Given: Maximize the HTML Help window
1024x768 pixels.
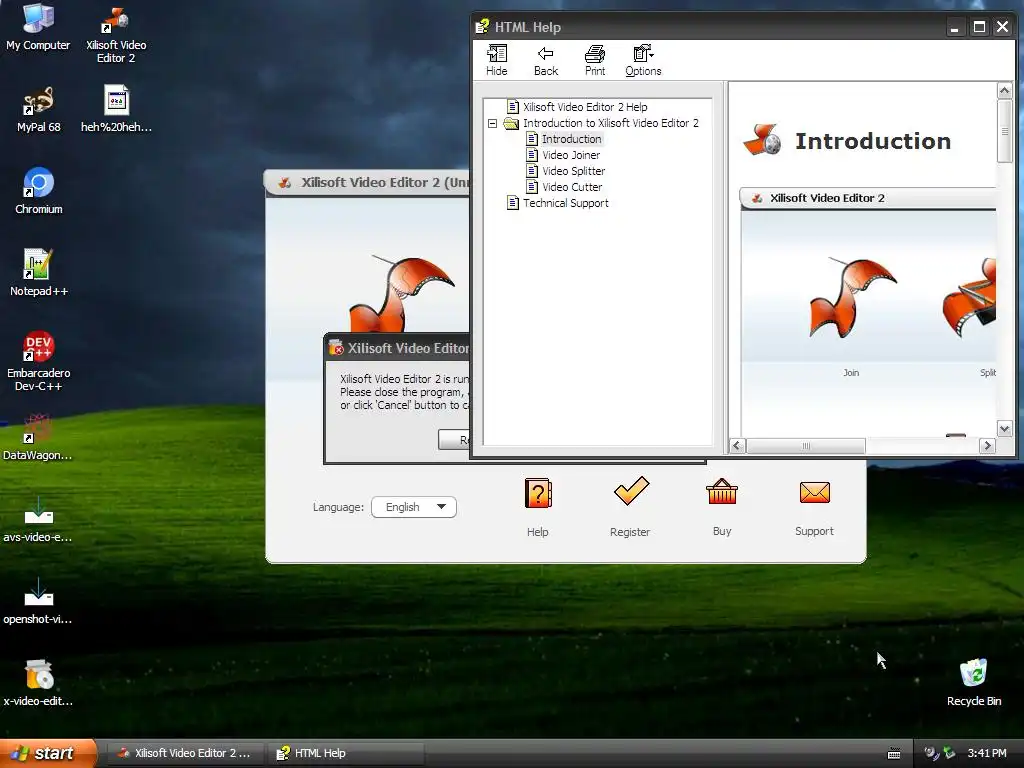Looking at the screenshot, I should coord(979,27).
